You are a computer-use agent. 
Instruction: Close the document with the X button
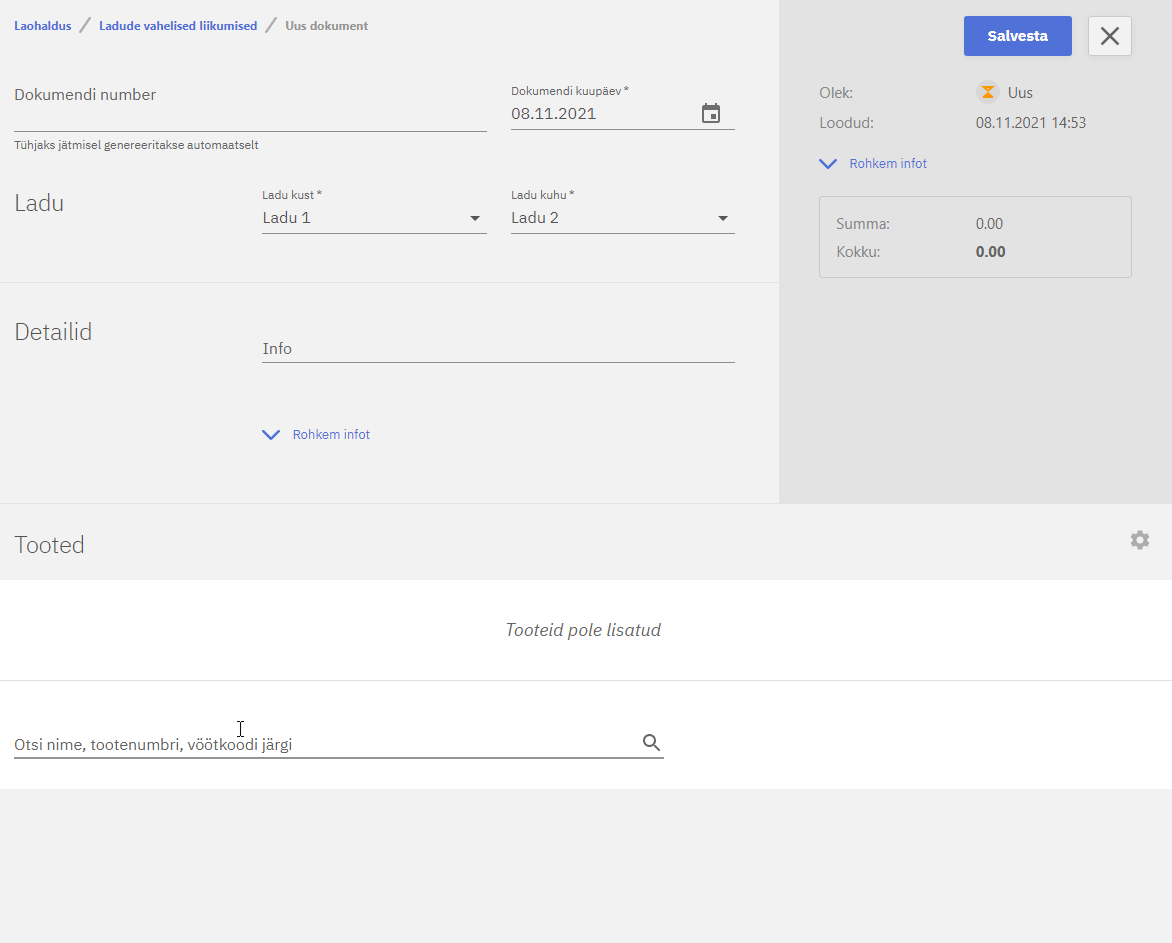coord(1109,36)
